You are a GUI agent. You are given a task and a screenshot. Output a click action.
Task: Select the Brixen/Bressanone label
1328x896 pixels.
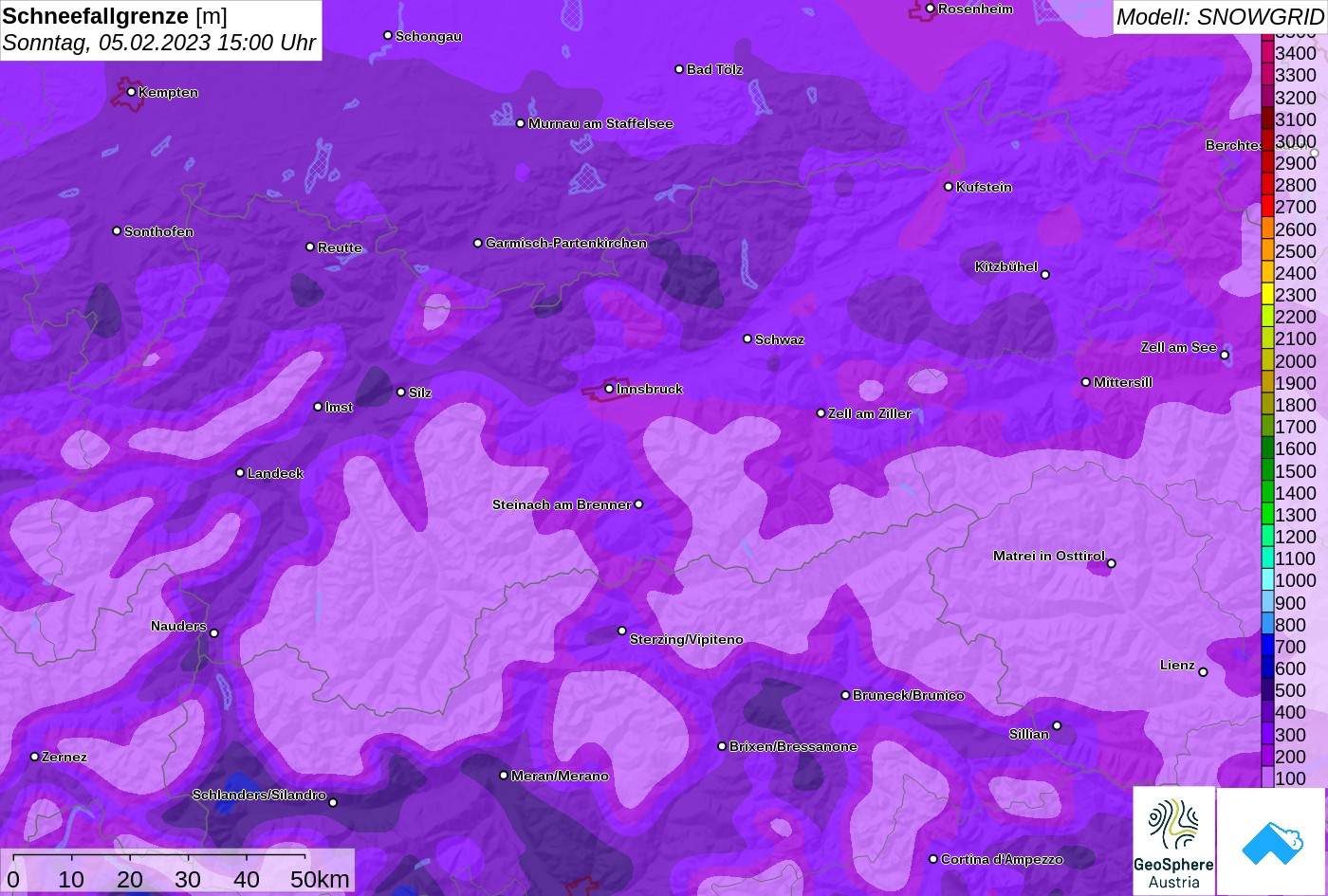click(793, 747)
